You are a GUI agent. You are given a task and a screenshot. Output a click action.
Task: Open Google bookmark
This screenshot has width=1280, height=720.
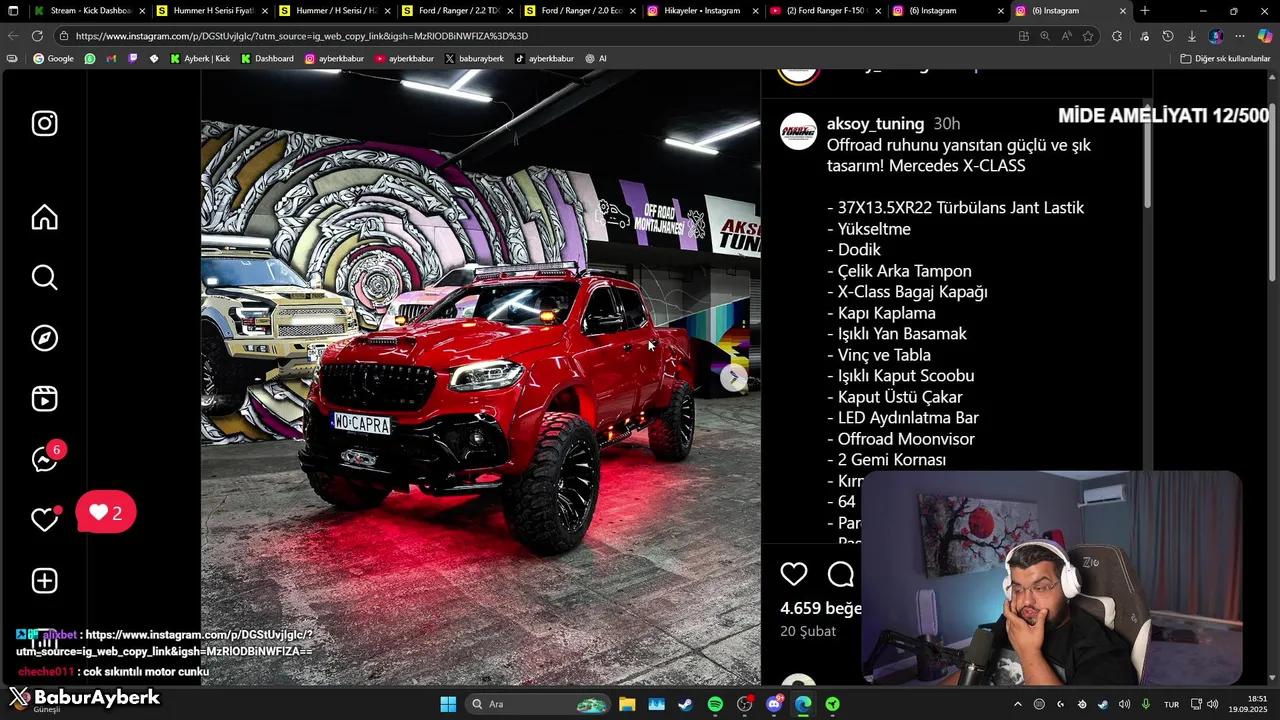(x=54, y=59)
